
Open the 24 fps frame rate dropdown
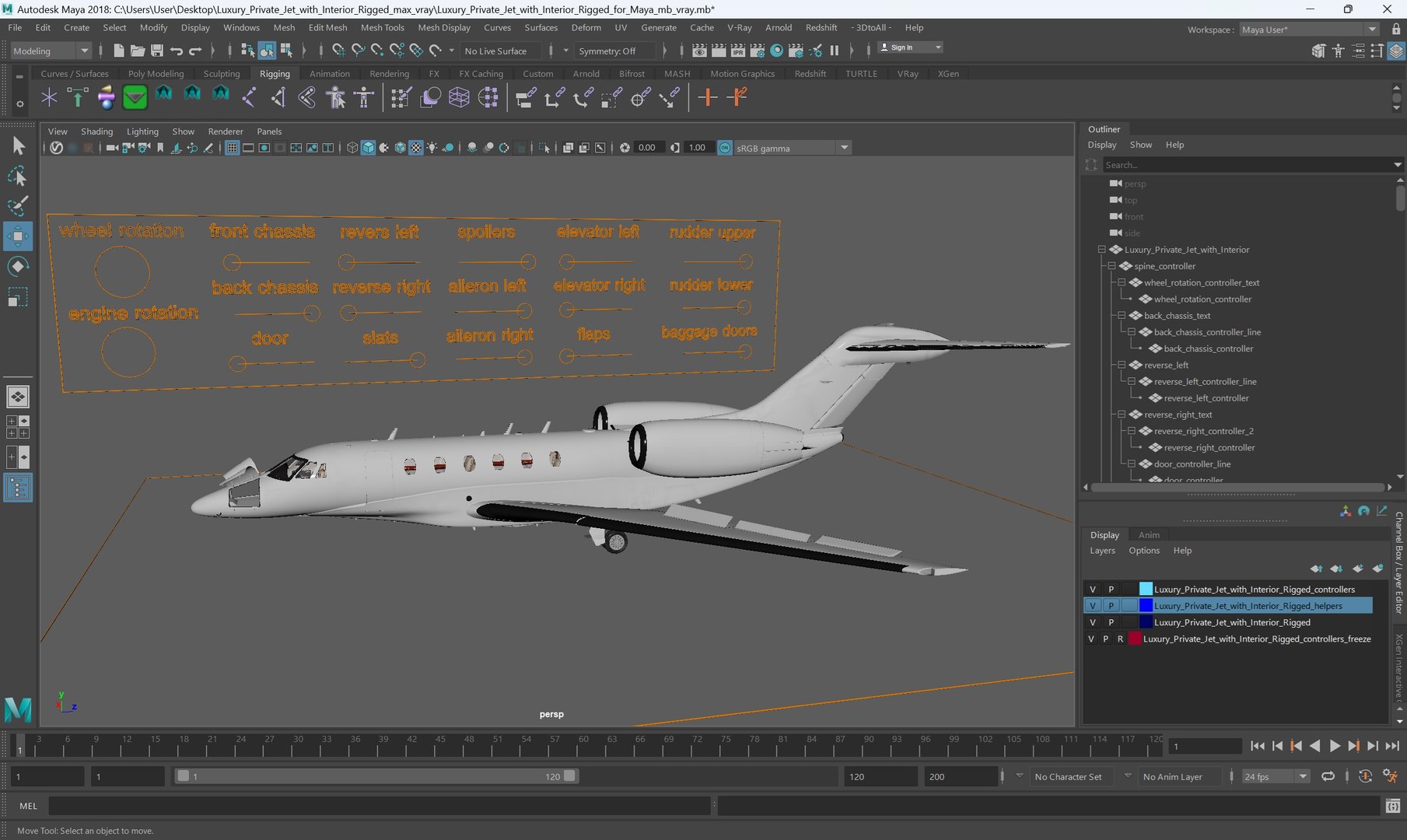point(1275,776)
